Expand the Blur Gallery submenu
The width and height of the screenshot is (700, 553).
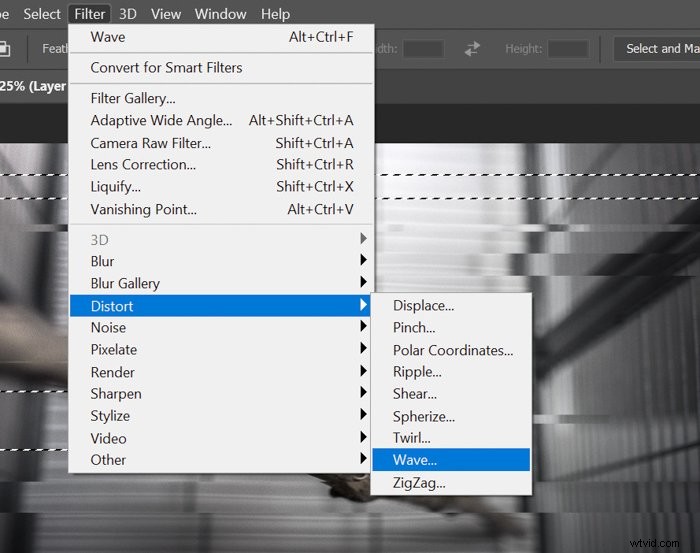221,283
